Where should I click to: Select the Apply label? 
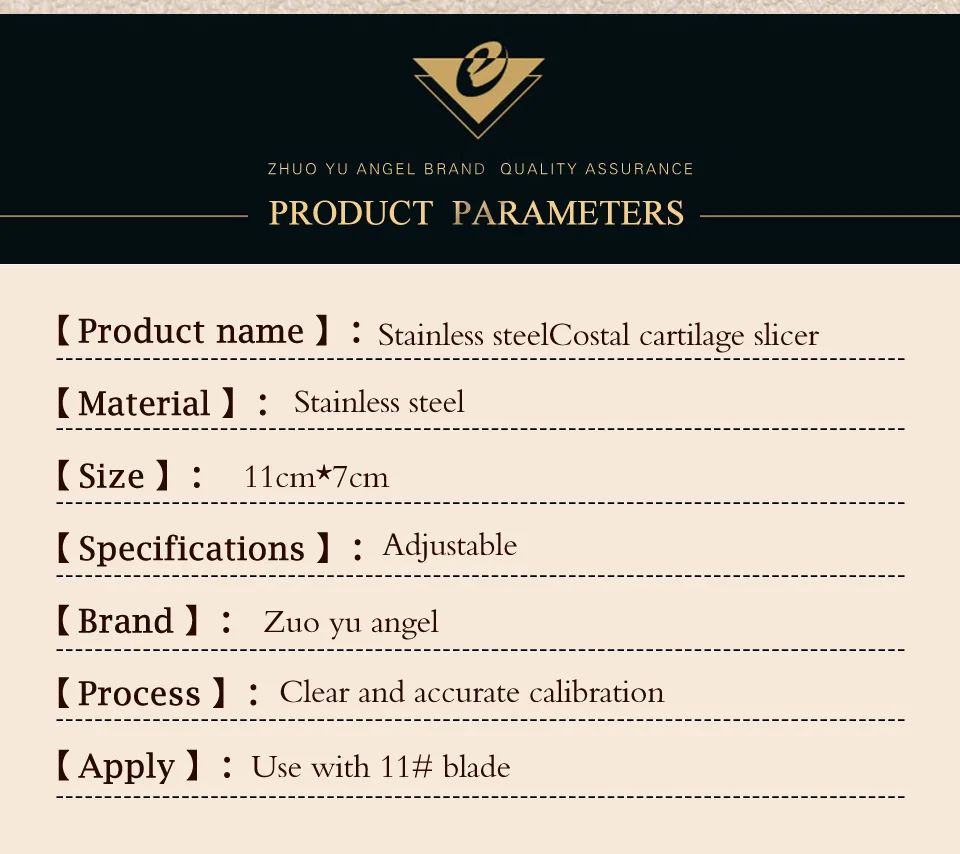tap(127, 766)
